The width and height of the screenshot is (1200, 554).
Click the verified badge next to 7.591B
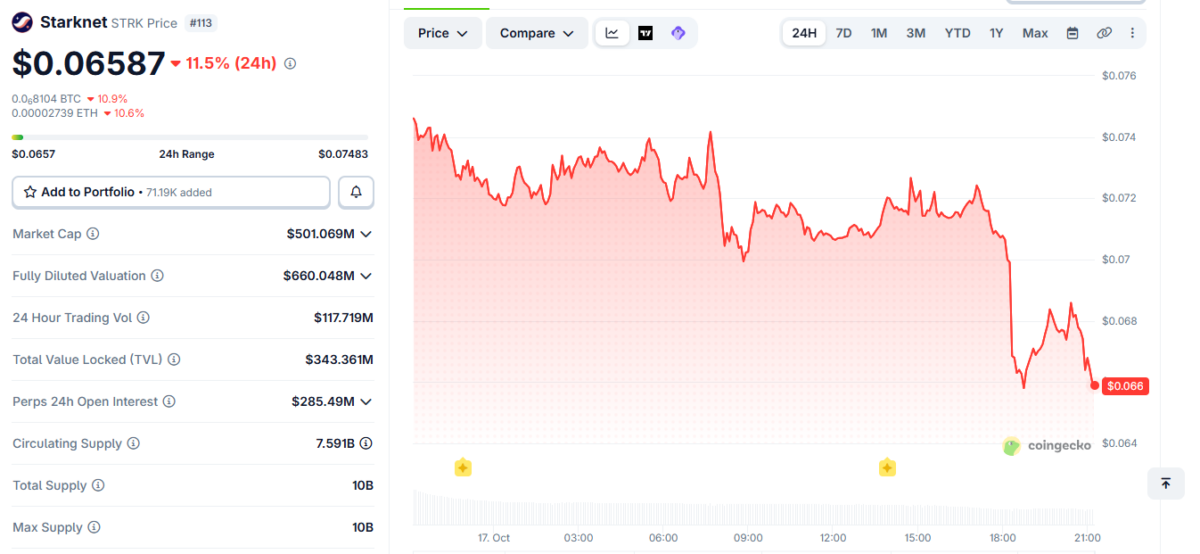366,444
